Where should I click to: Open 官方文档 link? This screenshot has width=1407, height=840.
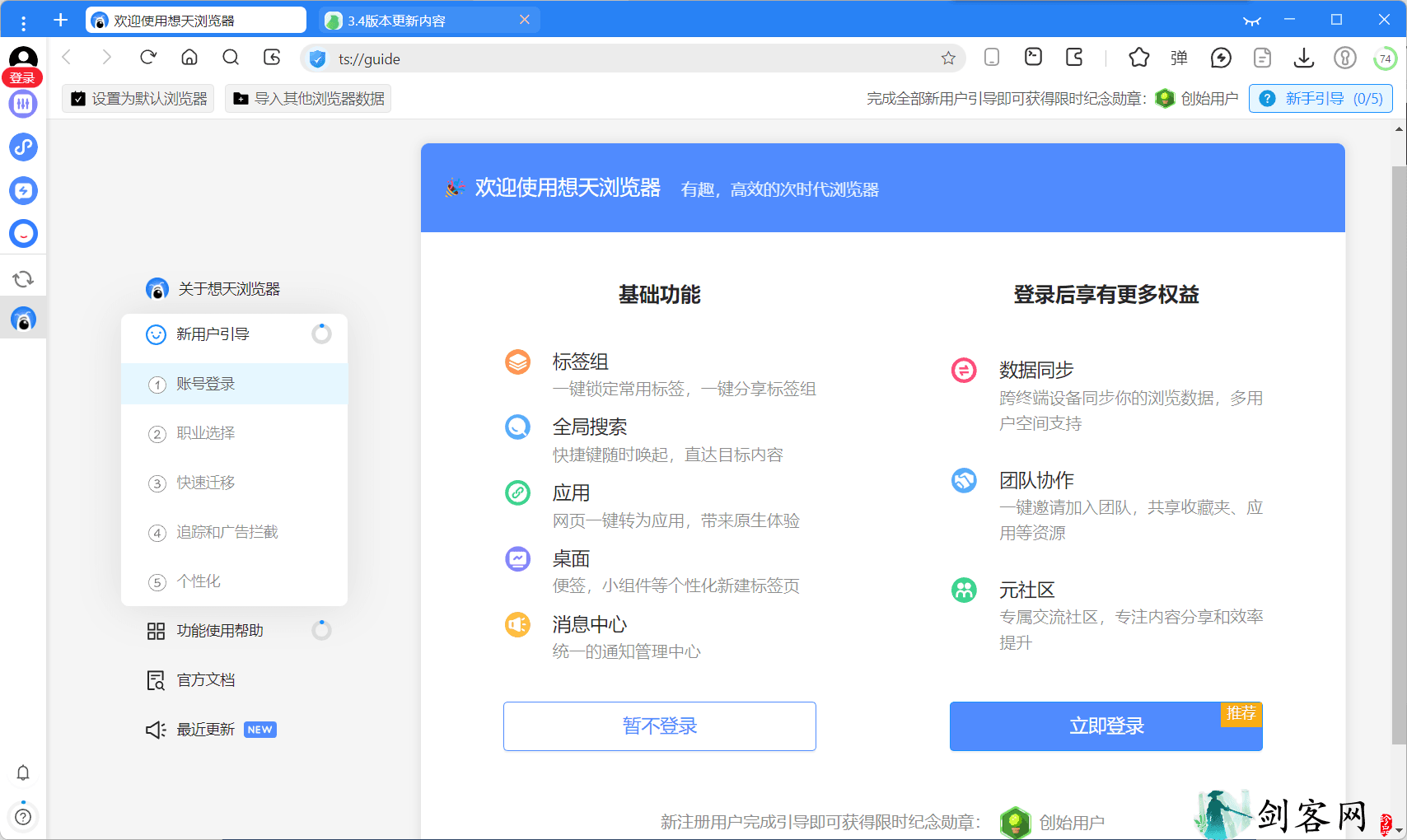[191, 680]
